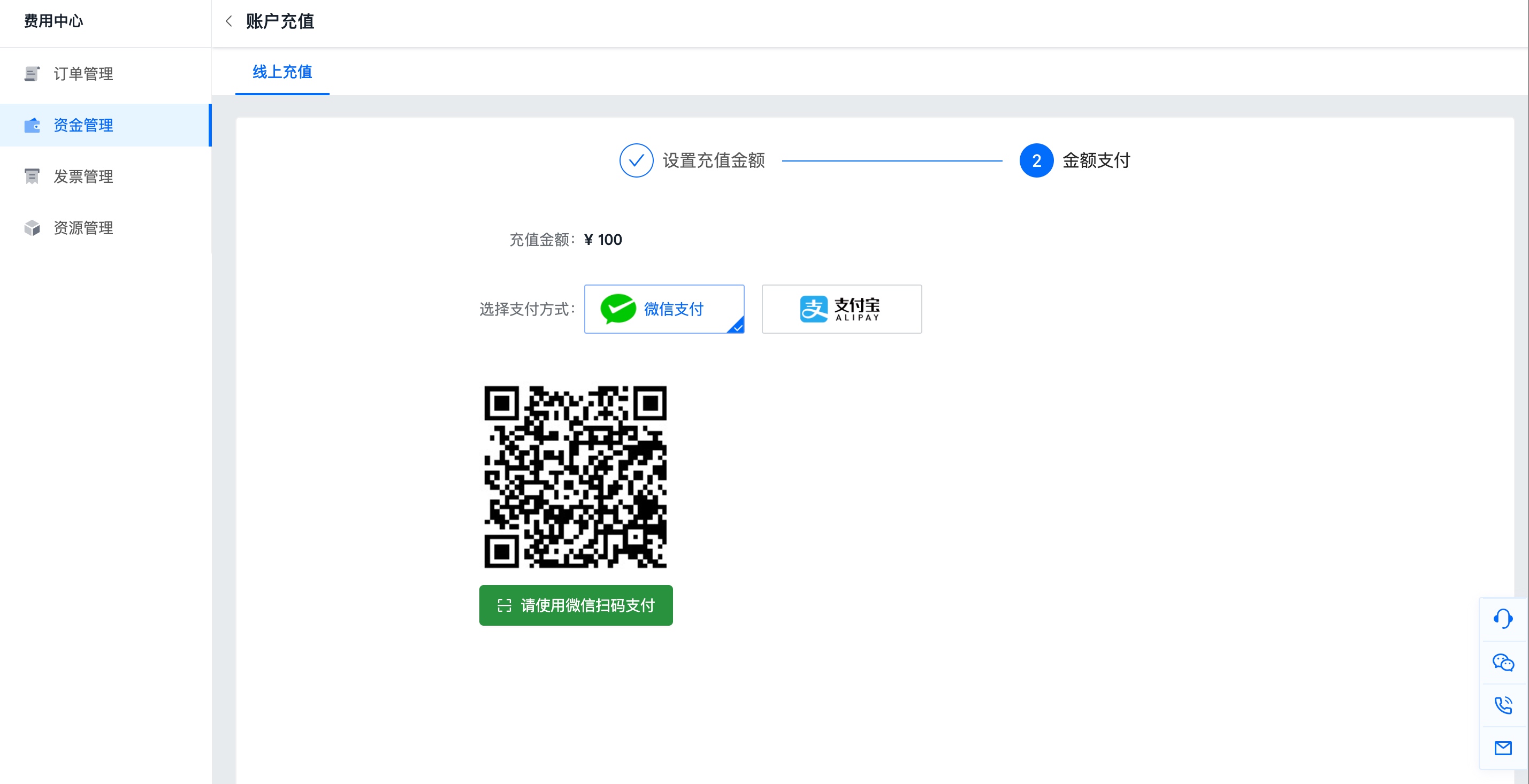Open 发票管理 in the sidebar
Screen dimensions: 1529x784
coord(105,176)
